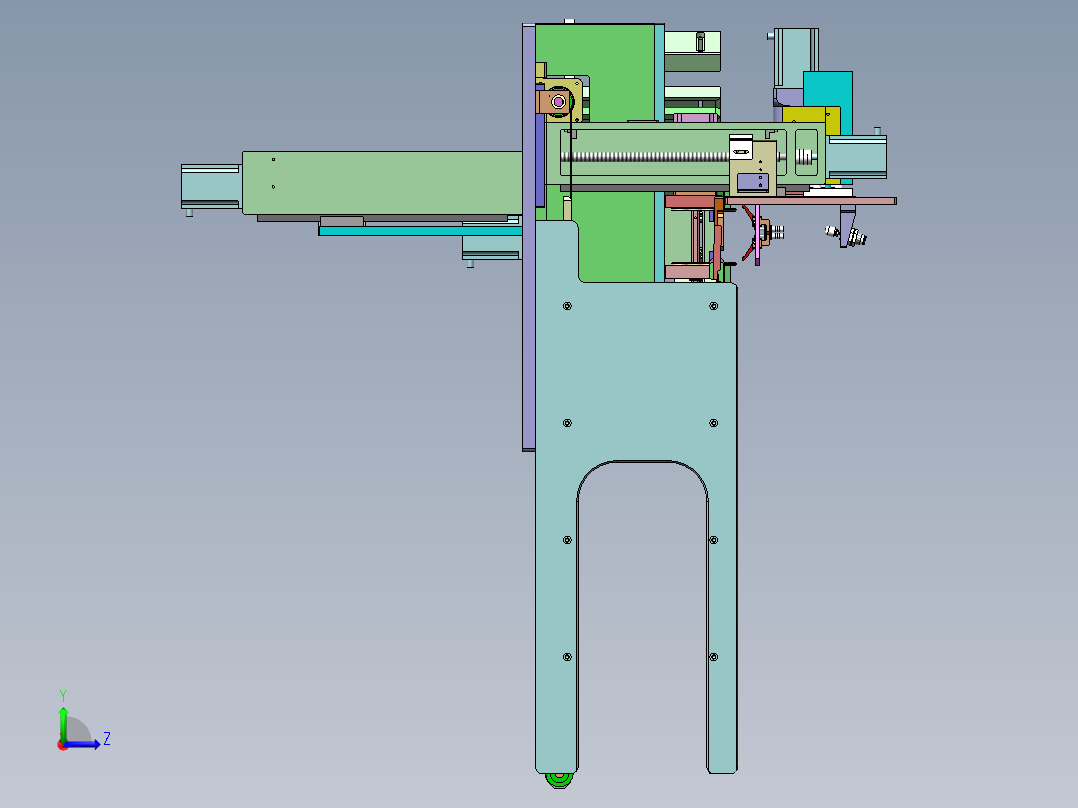Click the 'Z' axis label text
The height and width of the screenshot is (808, 1078).
[x=107, y=739]
